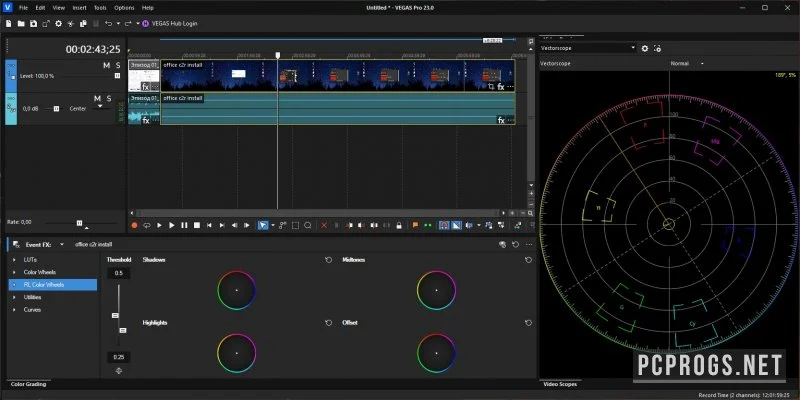The width and height of the screenshot is (800, 400).
Task: Expand the Utilities section
Action: pos(14,297)
